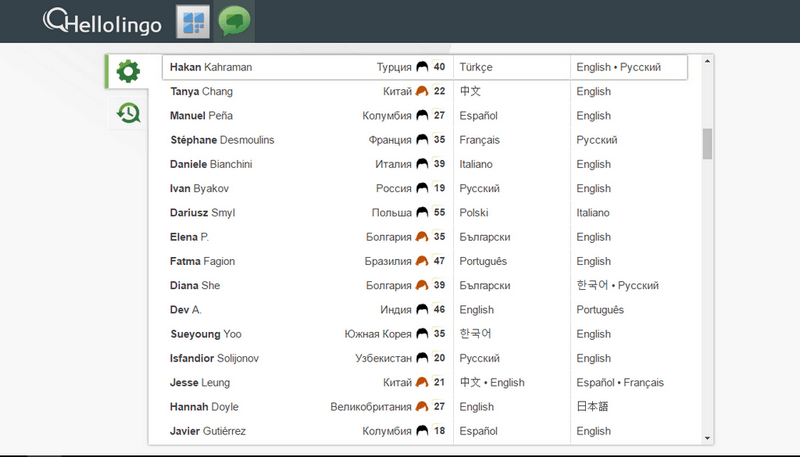
Task: Click Tanya Chang's orange hair gender icon
Action: tap(422, 91)
